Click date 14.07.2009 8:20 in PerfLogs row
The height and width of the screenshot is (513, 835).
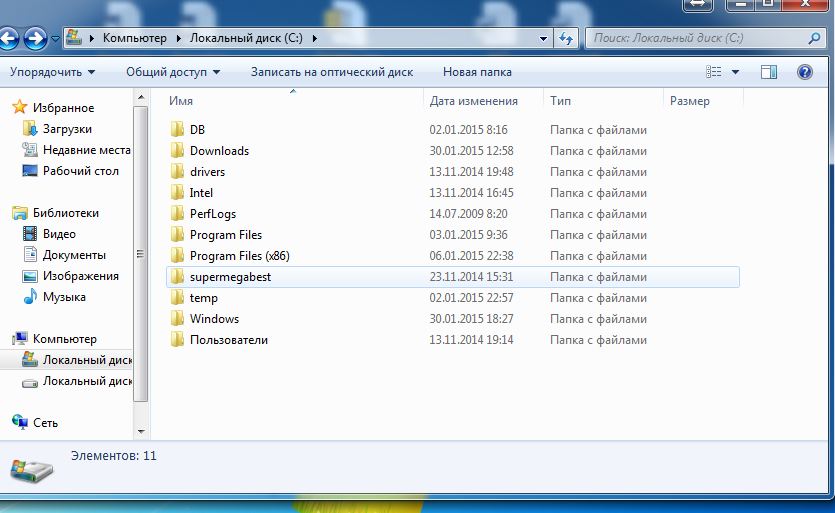coord(468,214)
